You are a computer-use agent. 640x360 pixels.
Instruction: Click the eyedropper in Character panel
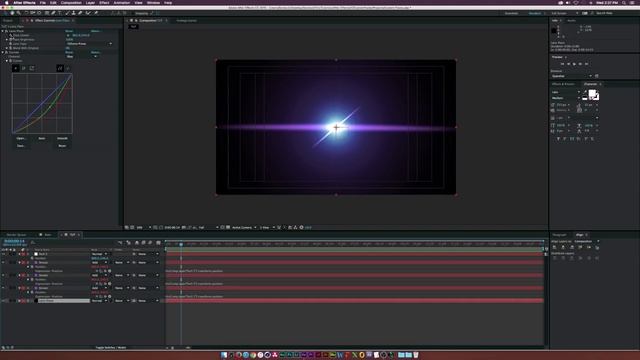tap(584, 92)
